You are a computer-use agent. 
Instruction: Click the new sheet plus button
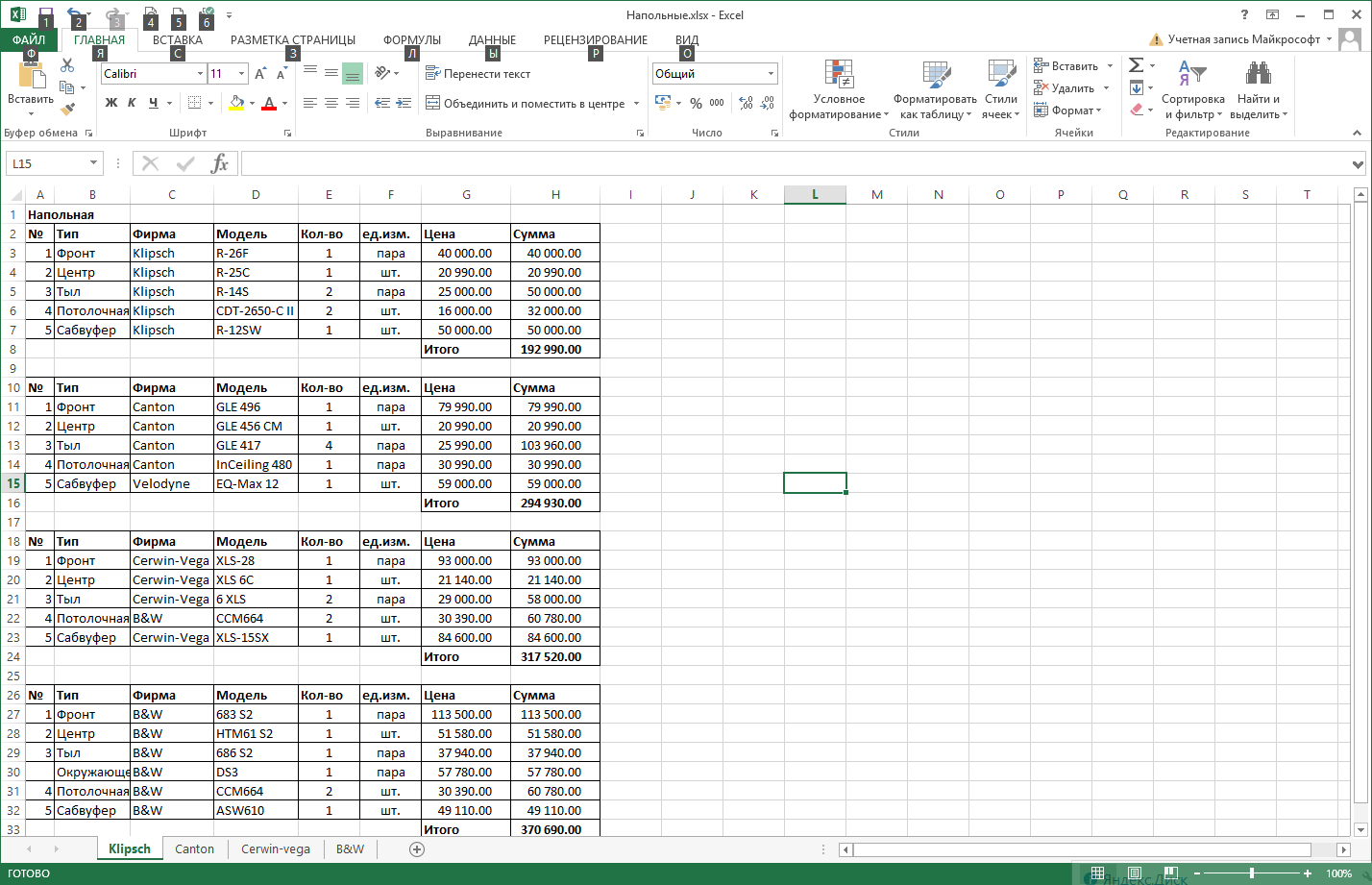(x=417, y=849)
